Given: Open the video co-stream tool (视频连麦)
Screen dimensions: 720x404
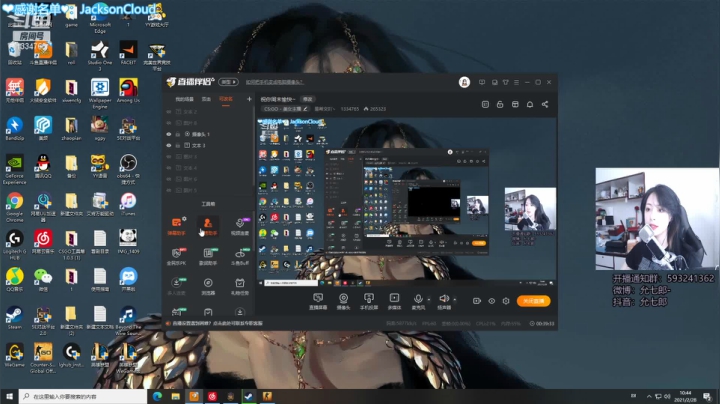Looking at the screenshot, I should pyautogui.click(x=240, y=226).
